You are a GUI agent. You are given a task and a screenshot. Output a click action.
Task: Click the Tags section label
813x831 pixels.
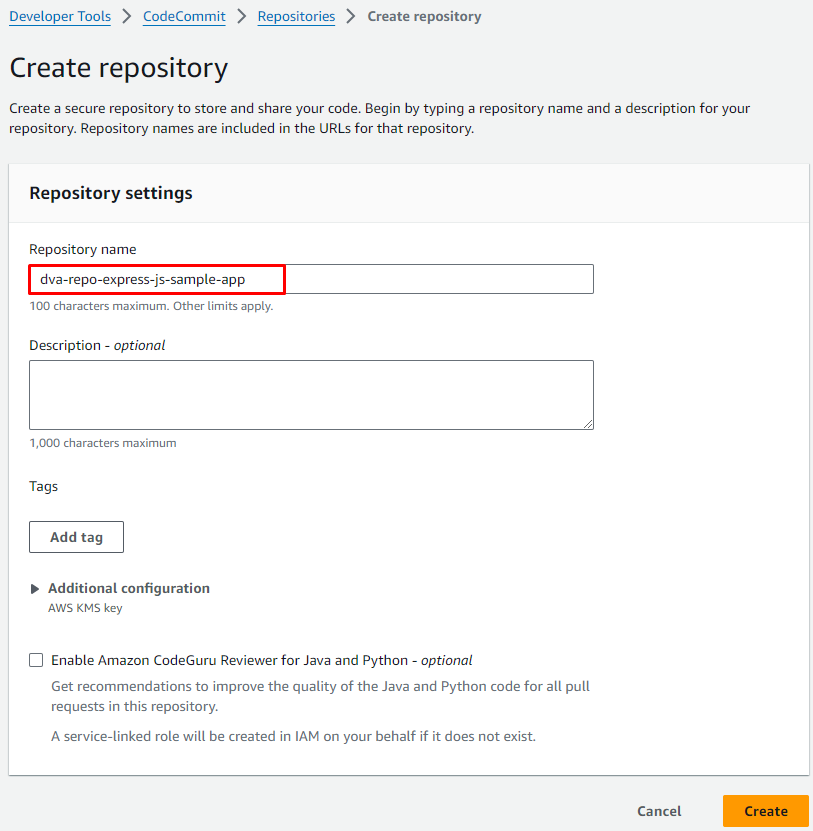[44, 486]
